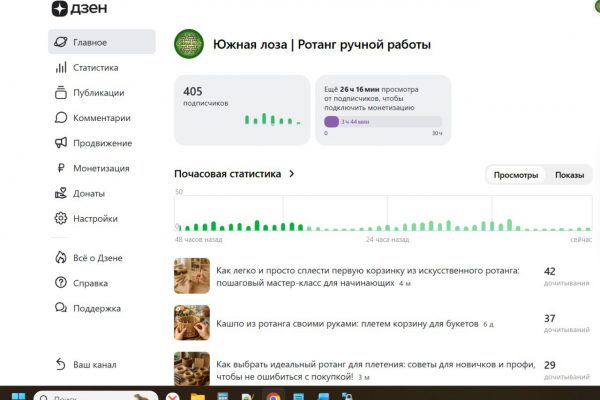Open Главное via its planet icon
Viewport: 600px width, 400px height.
[60, 42]
